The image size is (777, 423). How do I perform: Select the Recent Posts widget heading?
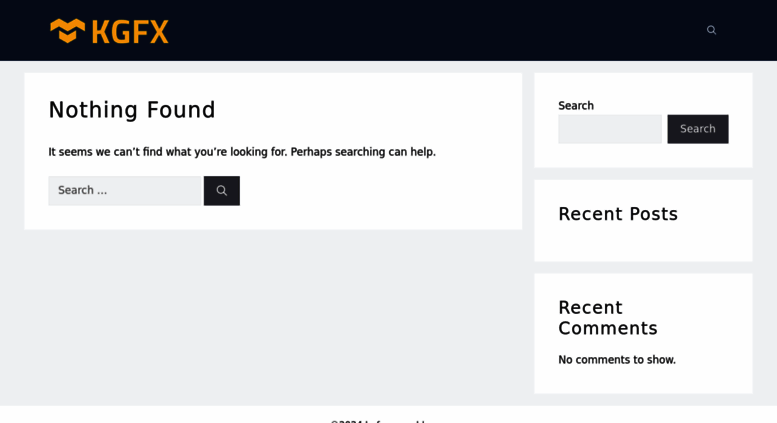click(x=618, y=214)
